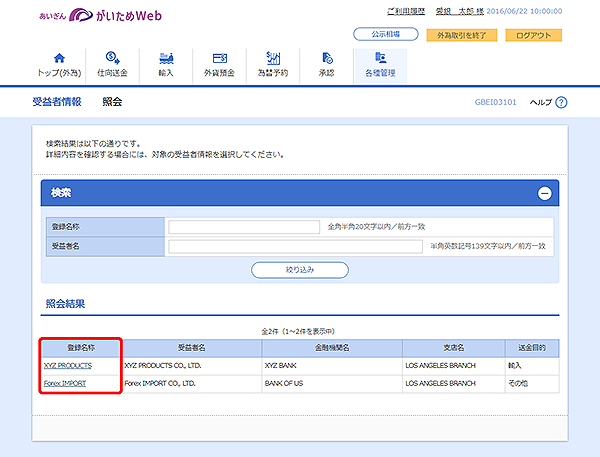
Task: Focus the 受益者名 search input field
Action: 295,246
